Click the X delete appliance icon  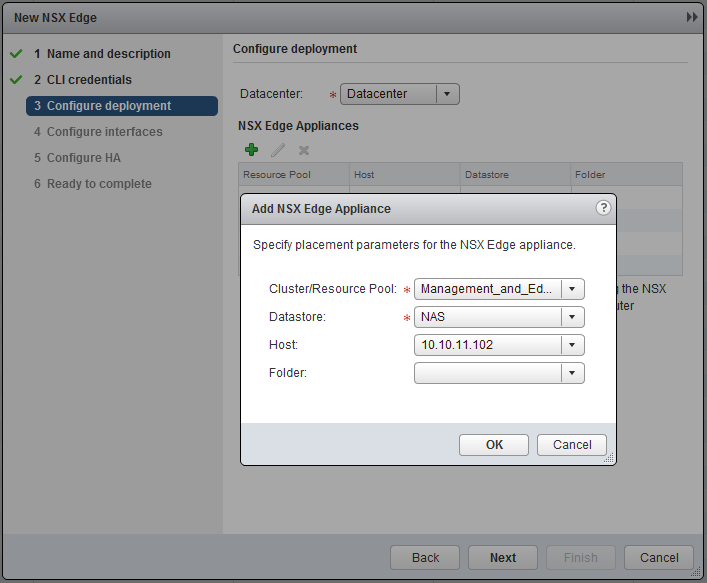304,150
